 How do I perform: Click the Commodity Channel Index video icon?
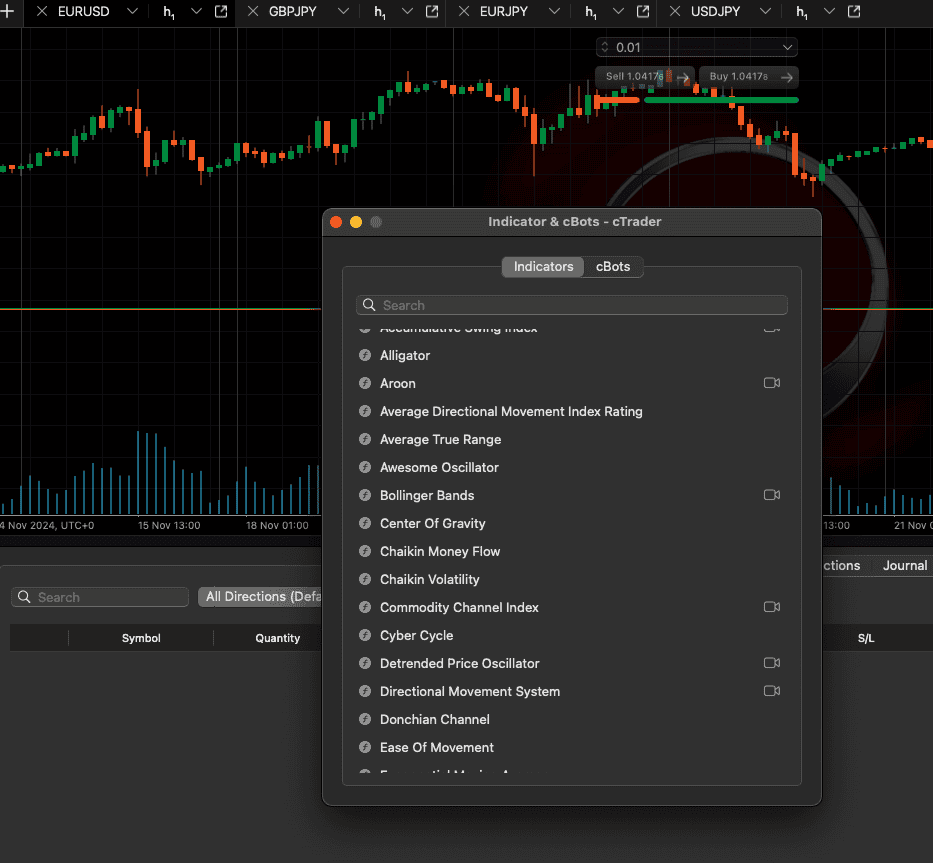tap(771, 607)
